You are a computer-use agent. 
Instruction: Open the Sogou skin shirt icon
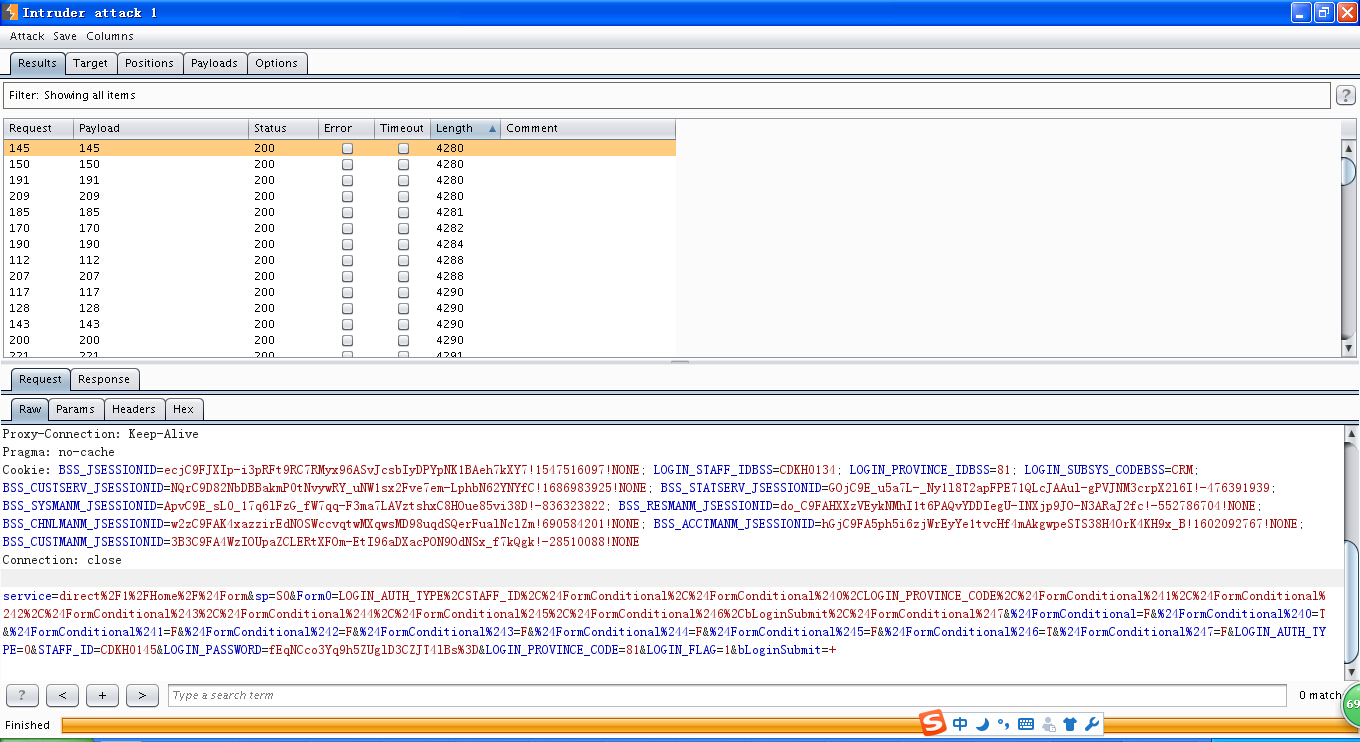(1070, 724)
